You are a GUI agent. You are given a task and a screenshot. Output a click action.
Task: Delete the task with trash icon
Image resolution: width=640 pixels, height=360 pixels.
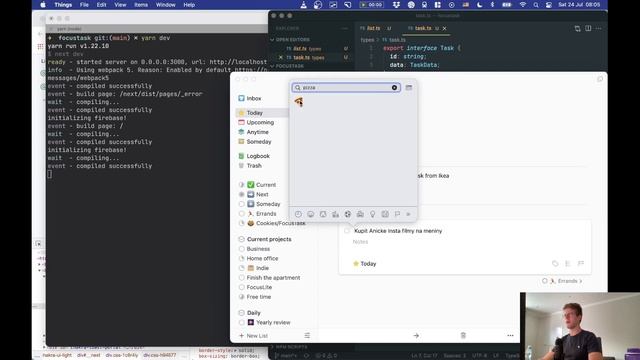(463, 336)
